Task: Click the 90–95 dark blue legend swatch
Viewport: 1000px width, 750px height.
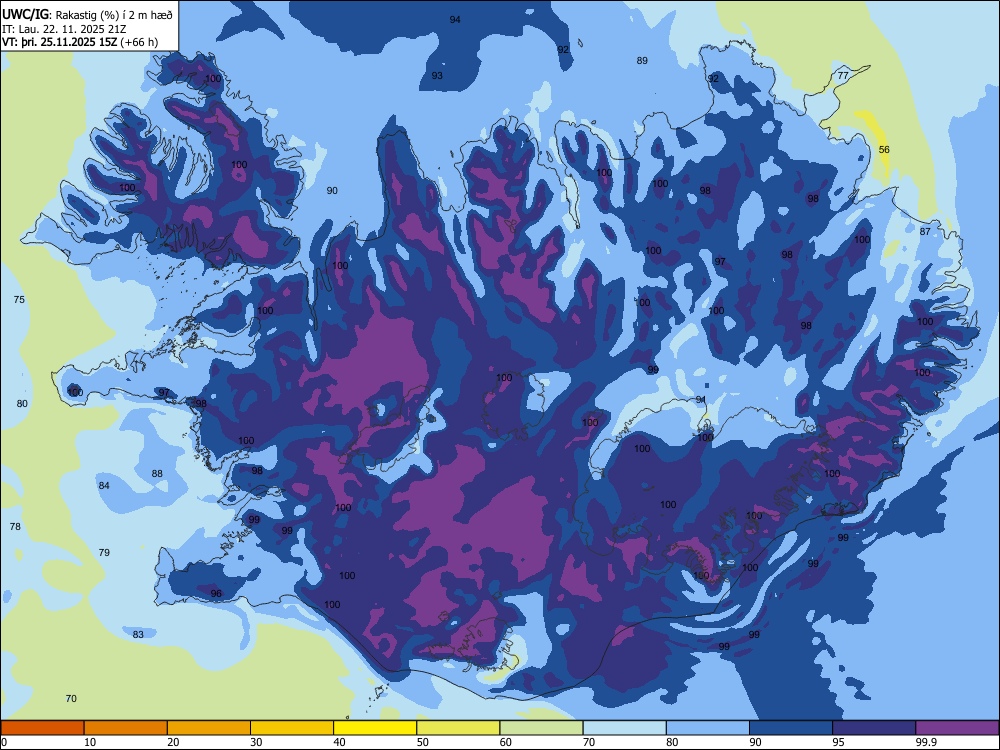Action: (791, 728)
